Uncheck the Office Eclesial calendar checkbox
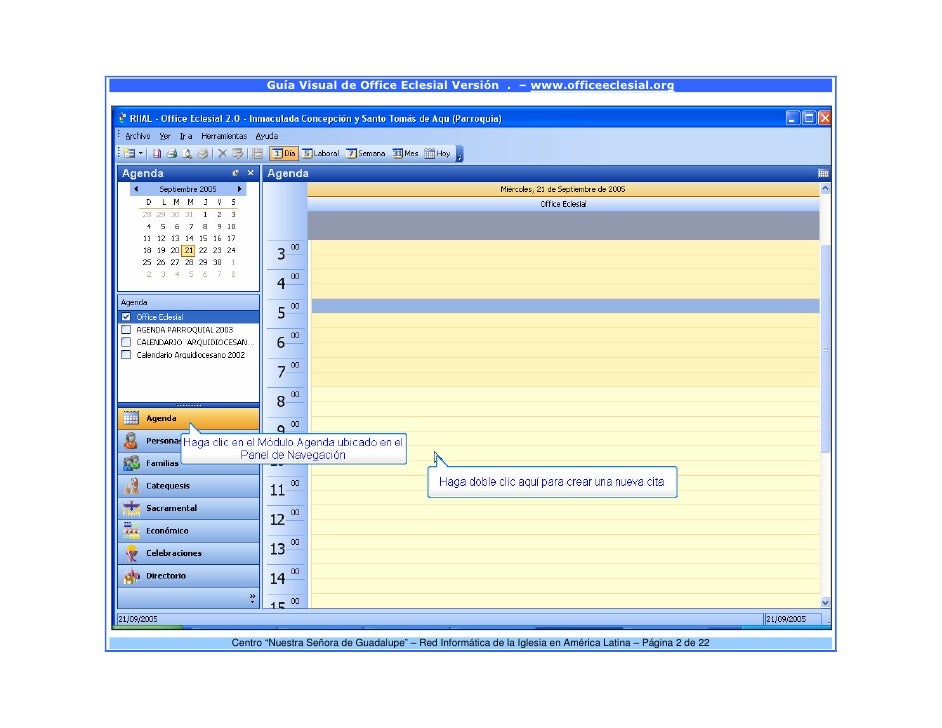Viewport: 942px width, 728px height. click(x=126, y=317)
